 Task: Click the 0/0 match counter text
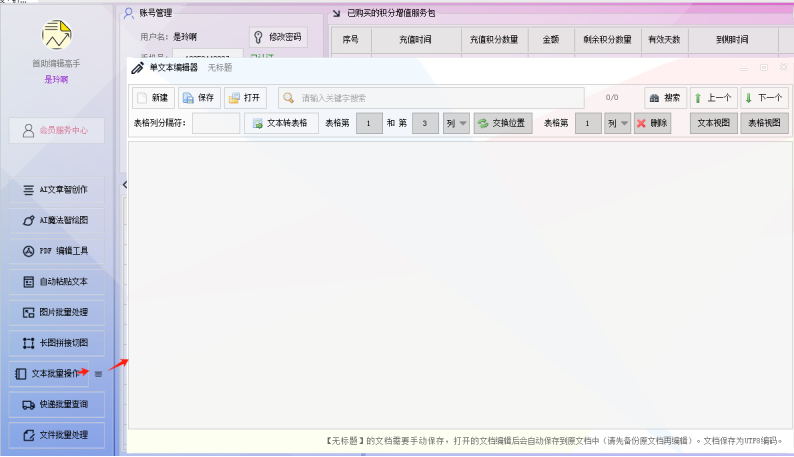pyautogui.click(x=612, y=98)
